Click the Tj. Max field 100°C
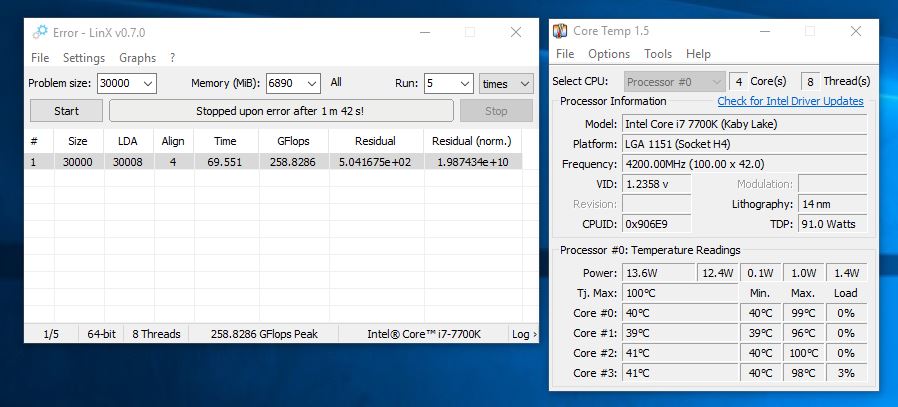Screen dimensions: 898x407 click(x=680, y=293)
